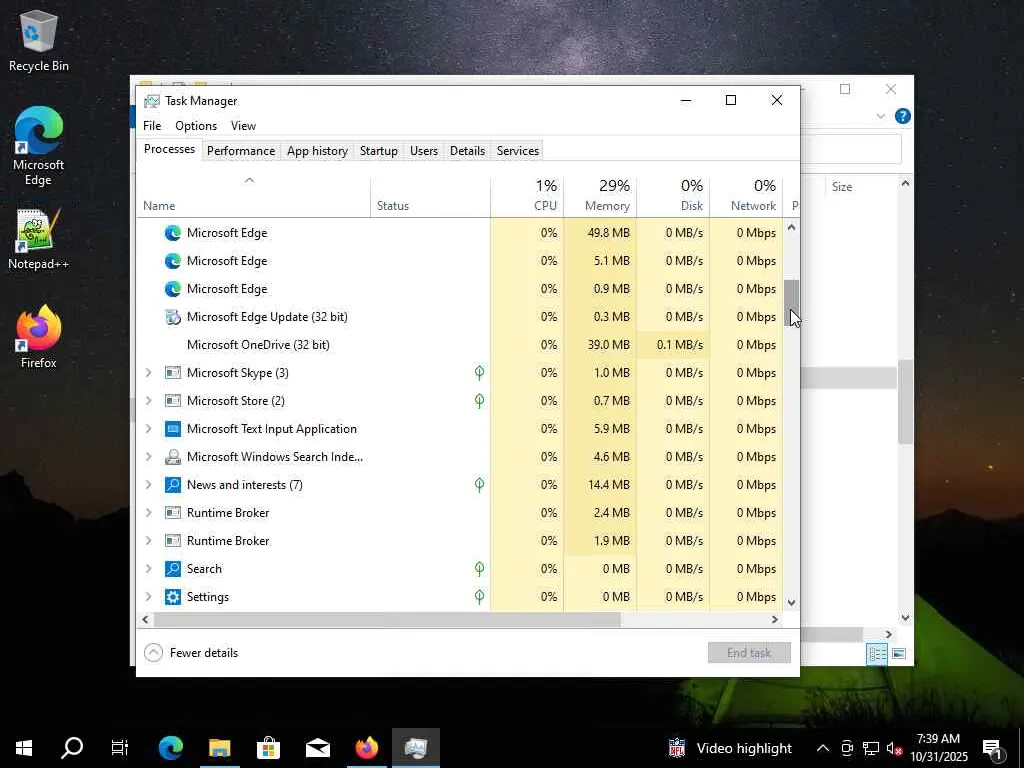Select the Microsoft OneDrive (32 bit) row
1024x768 pixels.
(x=460, y=345)
